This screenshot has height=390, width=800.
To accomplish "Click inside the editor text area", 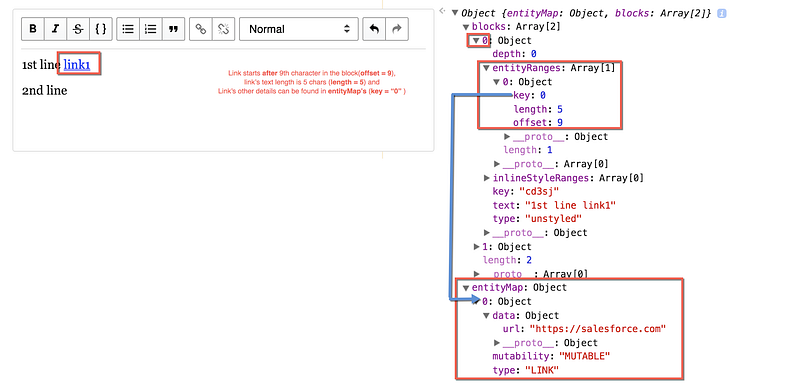I will (x=223, y=100).
